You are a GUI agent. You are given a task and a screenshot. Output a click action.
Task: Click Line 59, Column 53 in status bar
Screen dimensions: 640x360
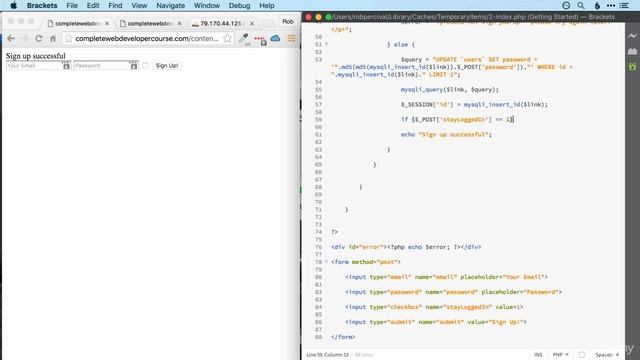(327, 355)
